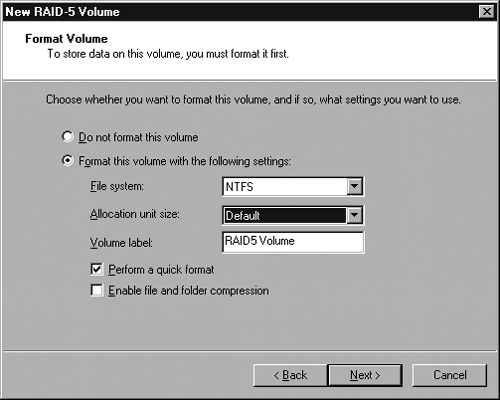Click the Volume label text field
This screenshot has height=400, width=500.
point(293,242)
